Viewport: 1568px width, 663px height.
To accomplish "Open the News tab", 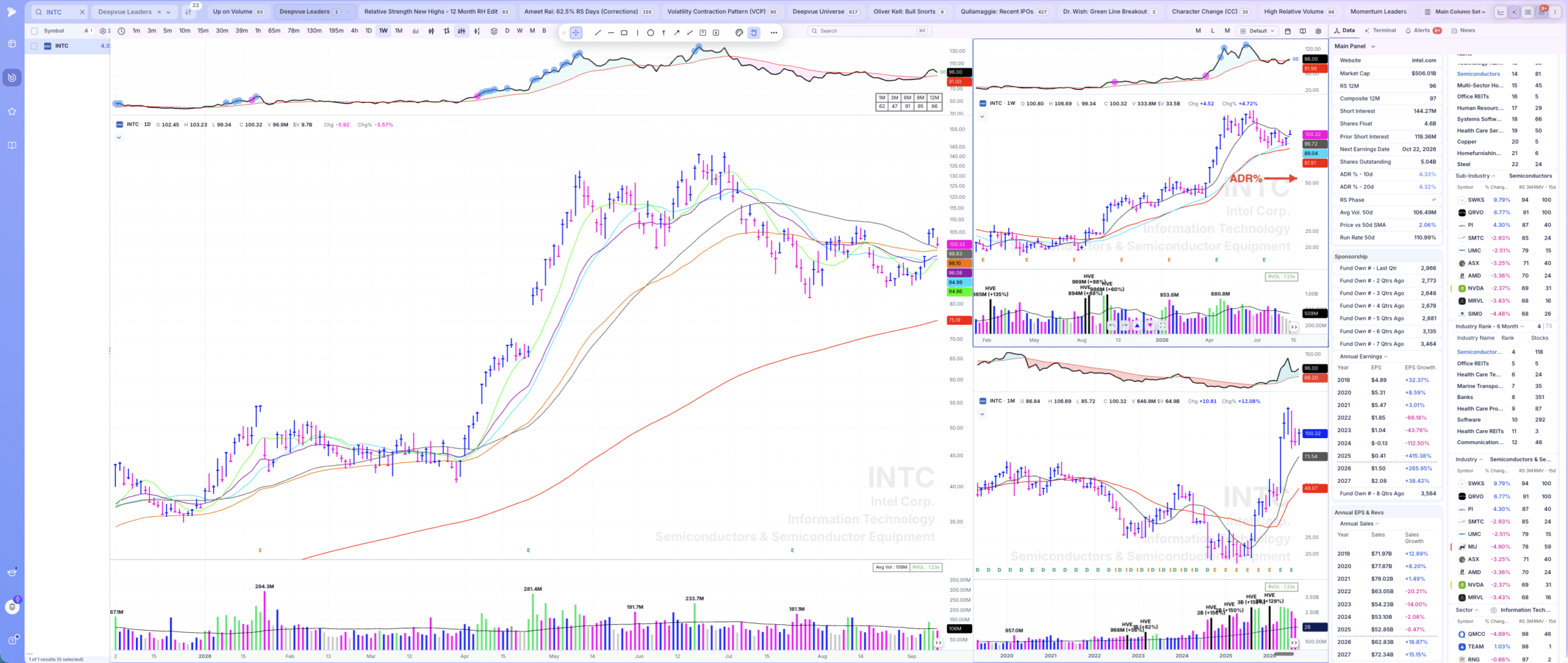I will pos(1463,31).
